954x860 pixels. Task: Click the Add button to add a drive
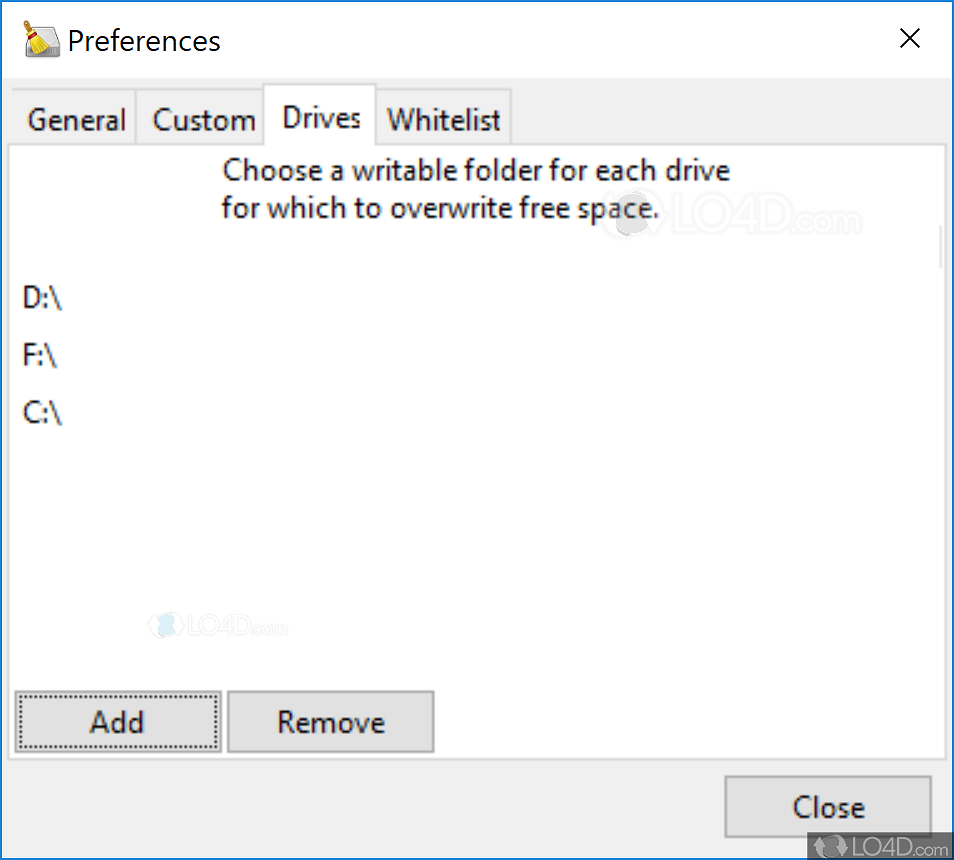click(x=117, y=722)
